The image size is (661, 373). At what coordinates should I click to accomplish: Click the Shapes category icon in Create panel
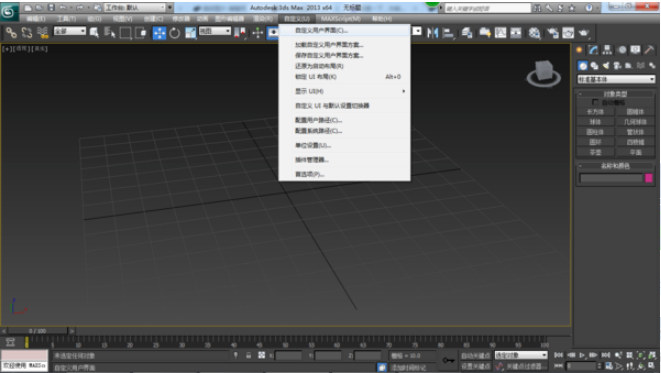coord(594,65)
